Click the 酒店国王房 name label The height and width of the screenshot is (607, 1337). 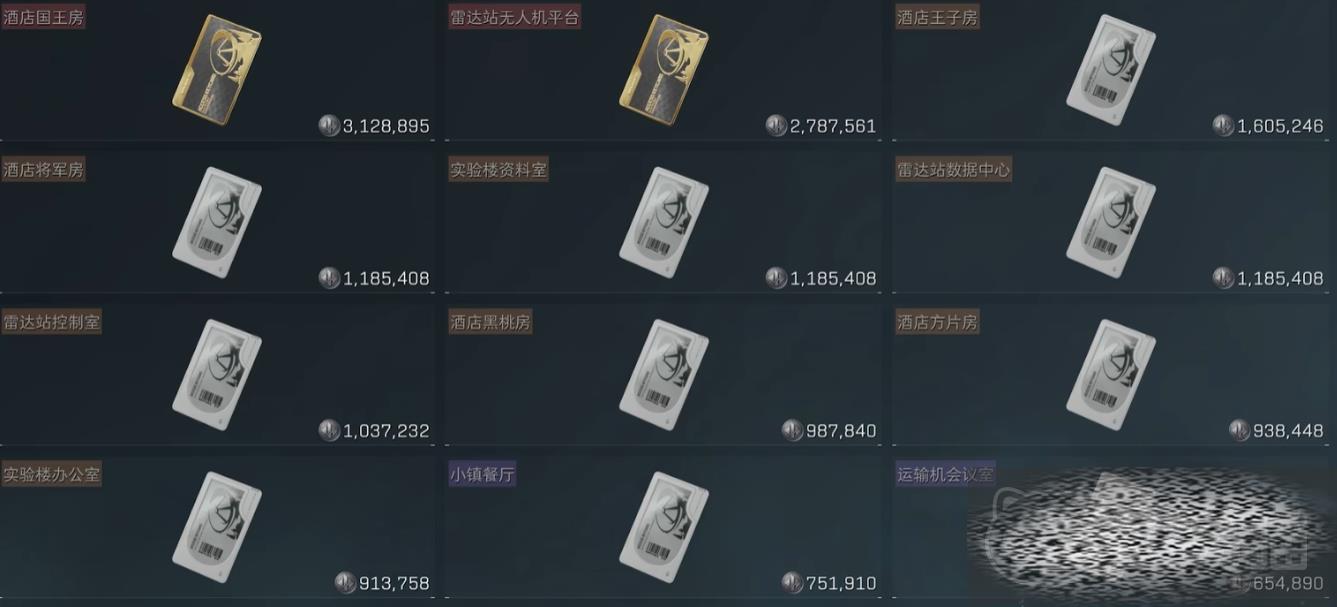click(x=44, y=17)
